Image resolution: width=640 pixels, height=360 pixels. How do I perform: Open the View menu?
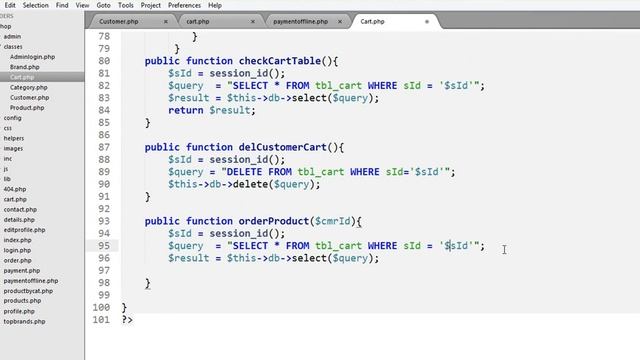click(82, 5)
